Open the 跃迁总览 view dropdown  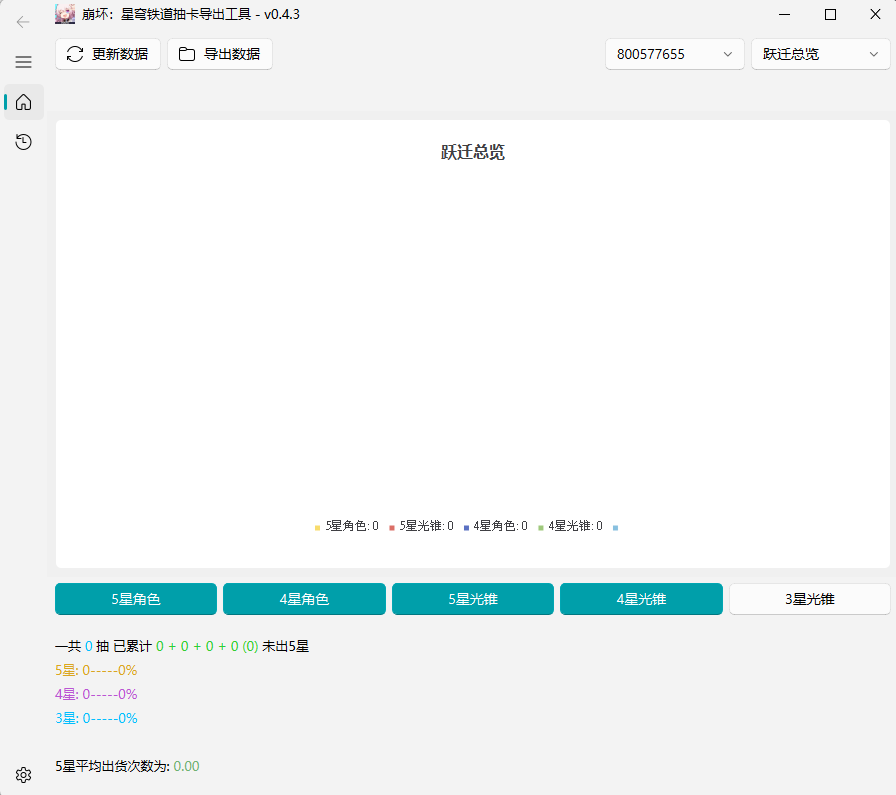pyautogui.click(x=821, y=54)
